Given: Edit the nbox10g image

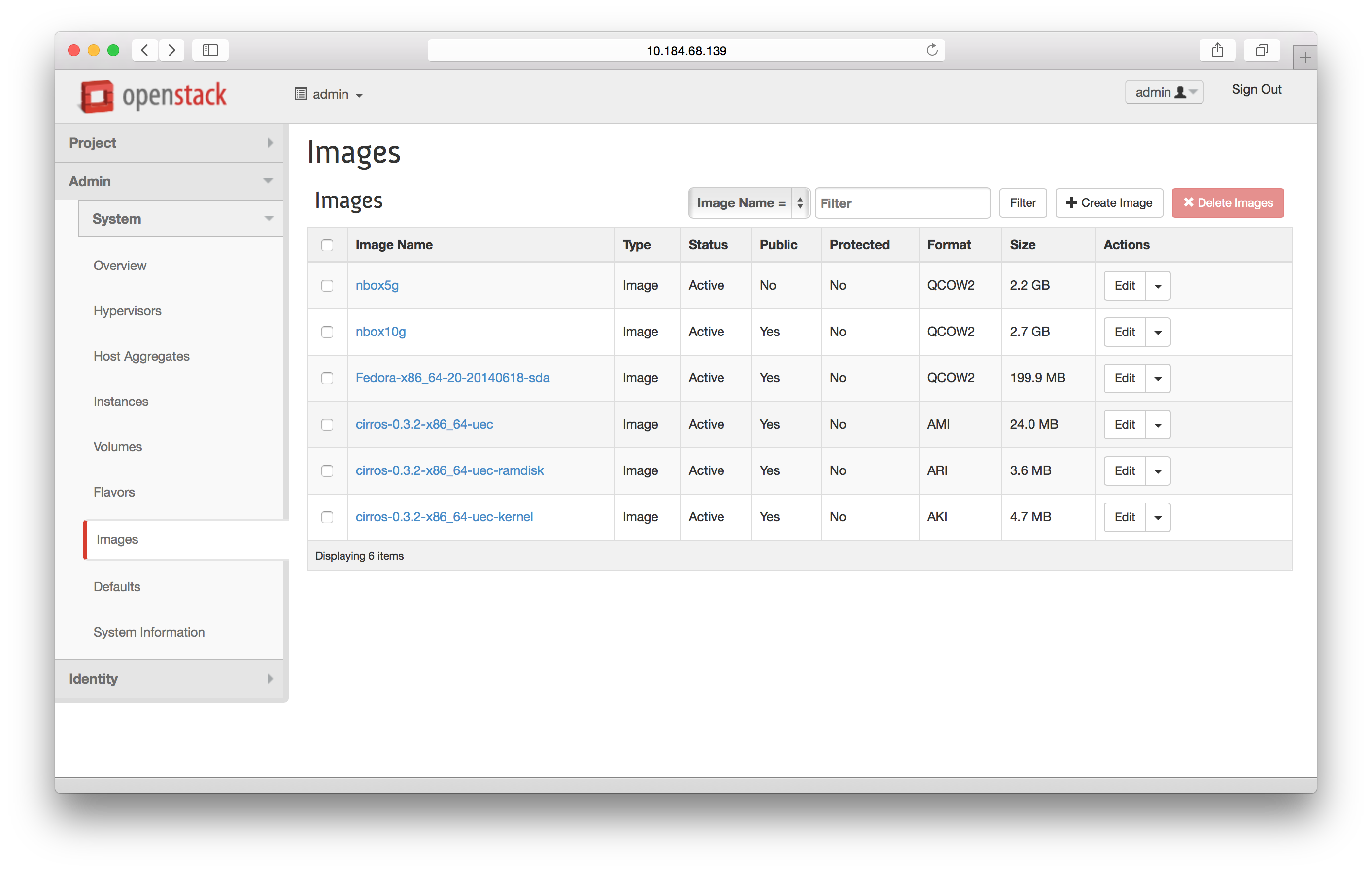Looking at the screenshot, I should point(1125,332).
